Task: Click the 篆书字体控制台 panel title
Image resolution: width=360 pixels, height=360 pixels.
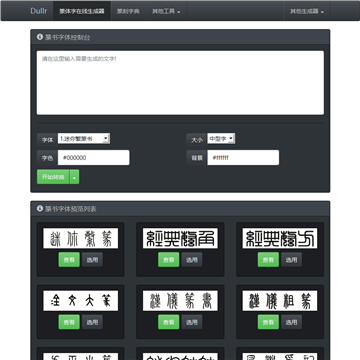Action: tap(68, 37)
